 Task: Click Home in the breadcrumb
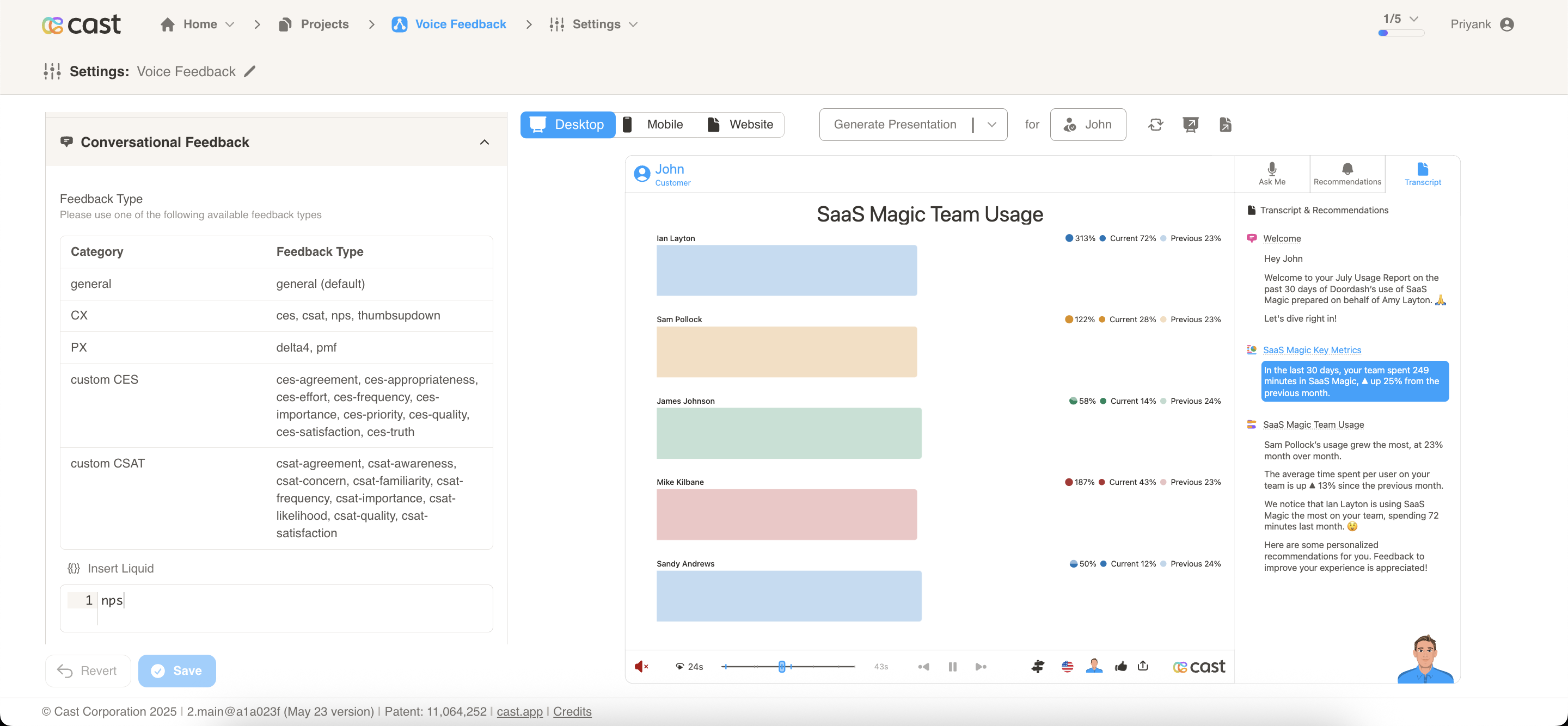200,24
